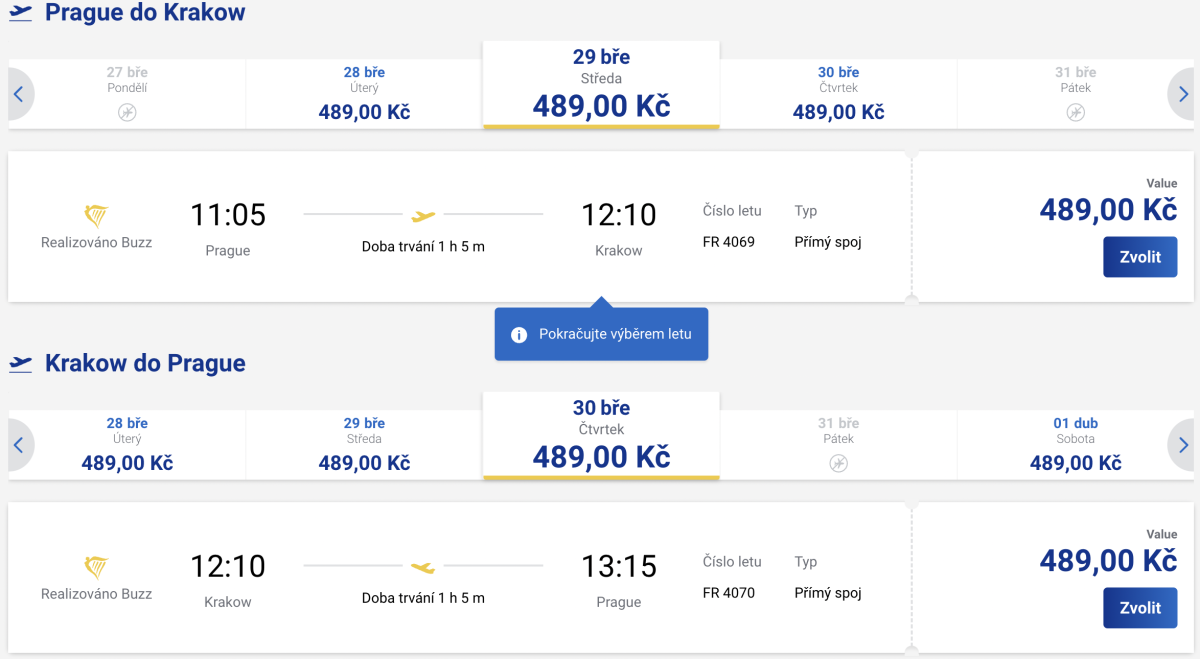This screenshot has height=659, width=1200.
Task: Click the Ryanair harp logo on flight FR 4070
Action: tap(96, 567)
